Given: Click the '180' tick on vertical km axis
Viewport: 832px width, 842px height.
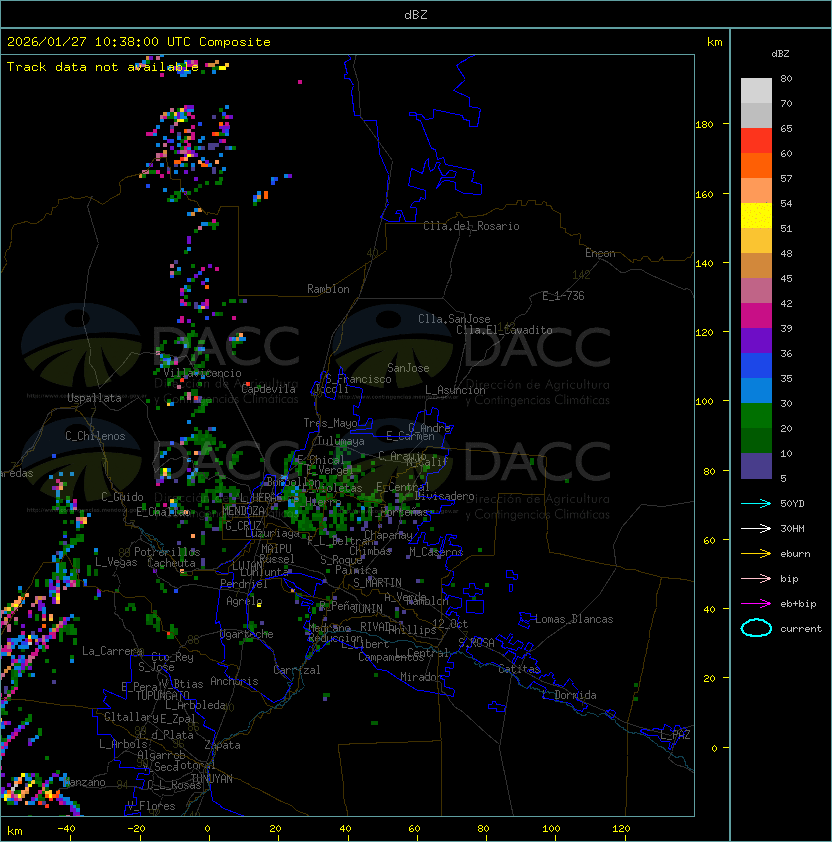Looking at the screenshot, I should pos(704,125).
